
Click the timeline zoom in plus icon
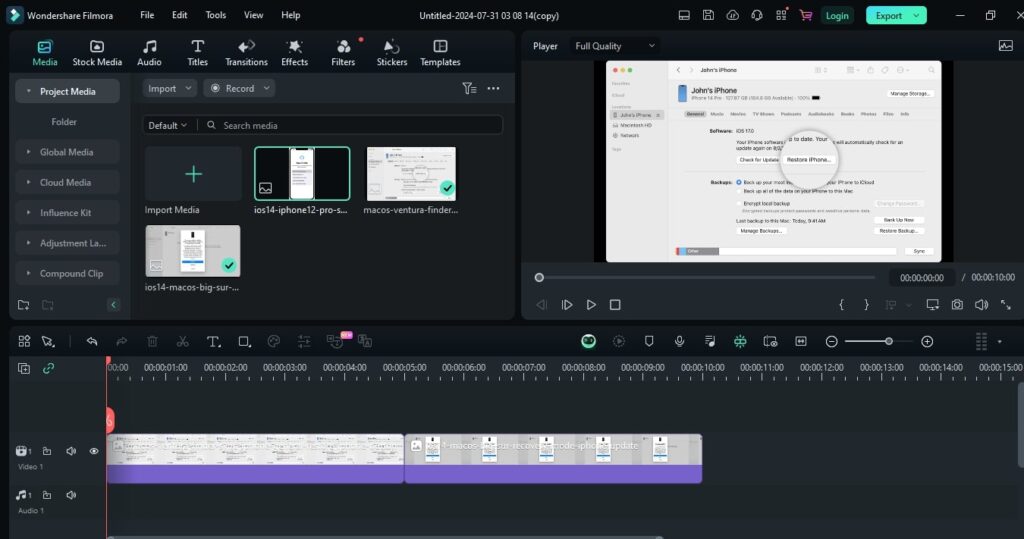[927, 342]
